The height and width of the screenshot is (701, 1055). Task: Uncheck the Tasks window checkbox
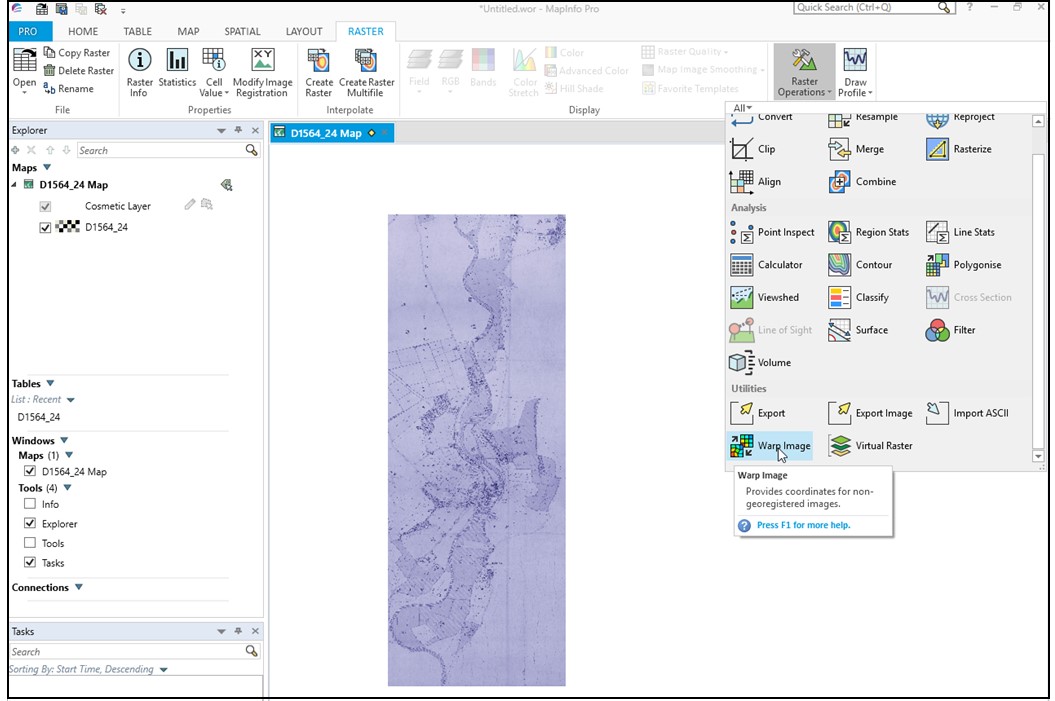pyautogui.click(x=30, y=562)
